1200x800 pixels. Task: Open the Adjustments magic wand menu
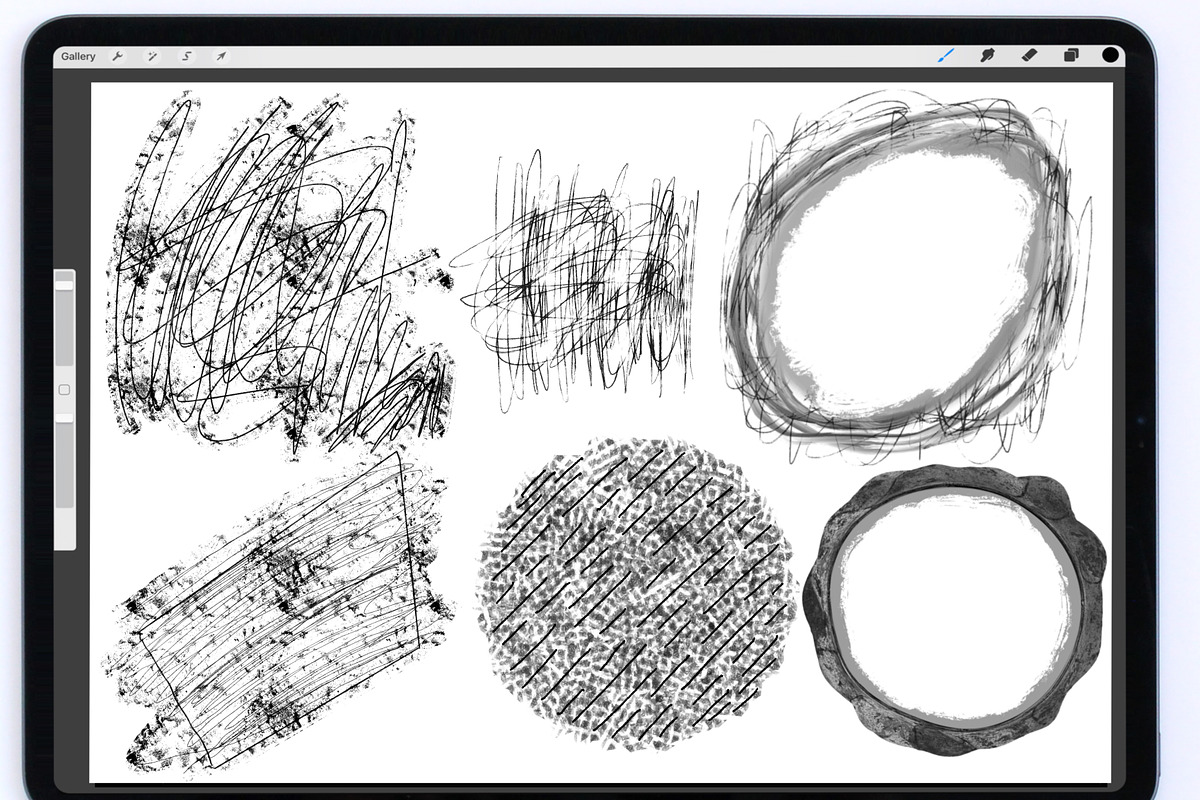pyautogui.click(x=152, y=56)
